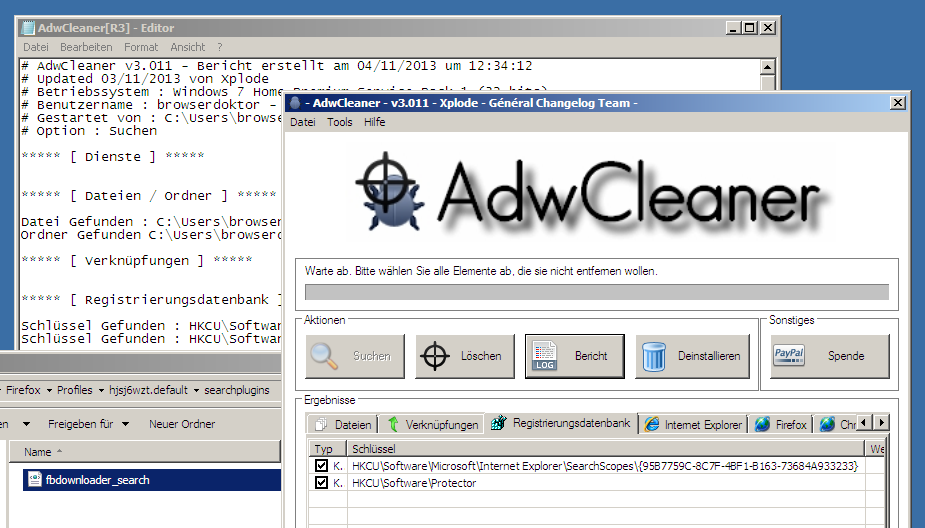Click the AdwCleaner bug logo

tap(389, 192)
